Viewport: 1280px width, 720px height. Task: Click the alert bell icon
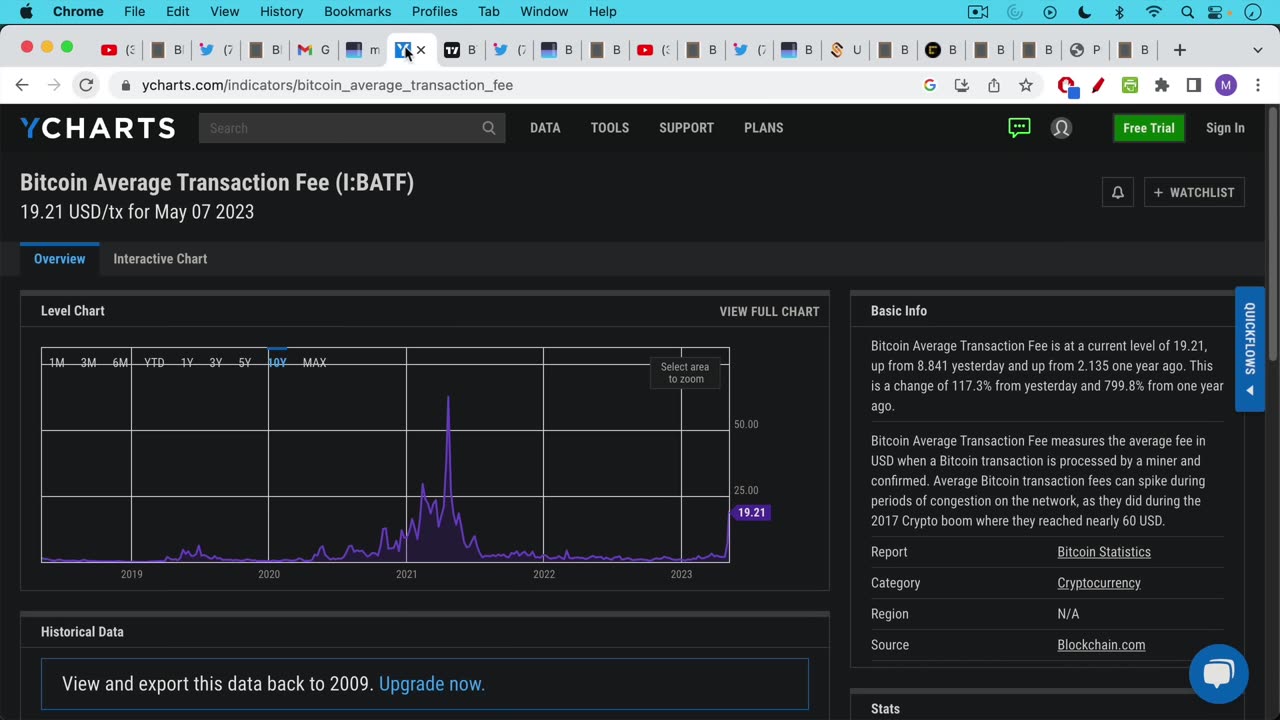(x=1118, y=192)
